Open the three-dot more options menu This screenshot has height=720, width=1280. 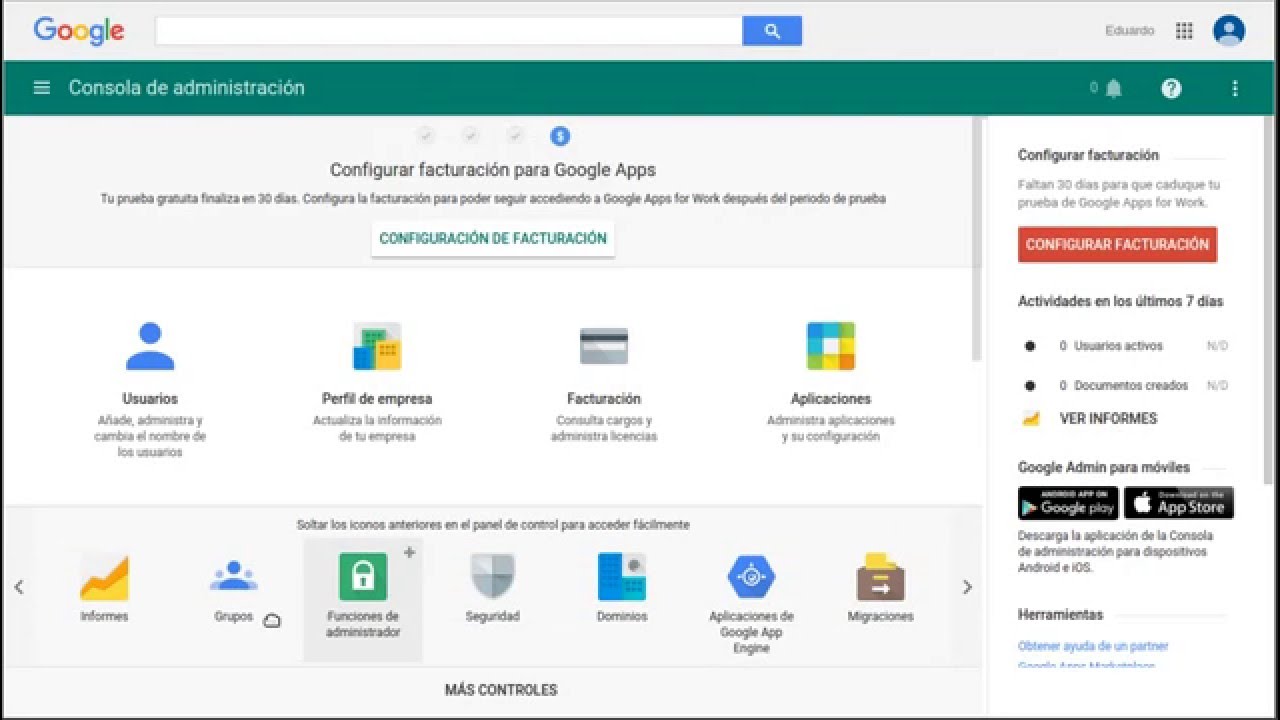click(1235, 88)
